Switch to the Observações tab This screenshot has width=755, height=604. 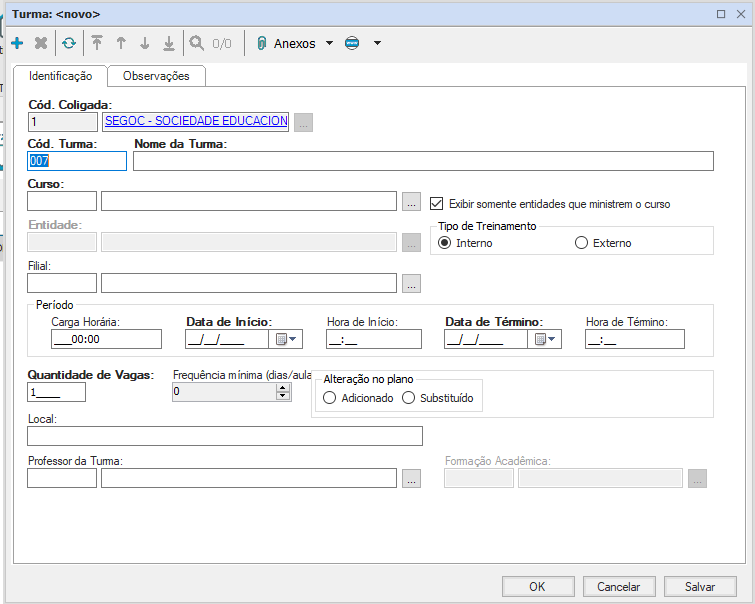click(156, 76)
